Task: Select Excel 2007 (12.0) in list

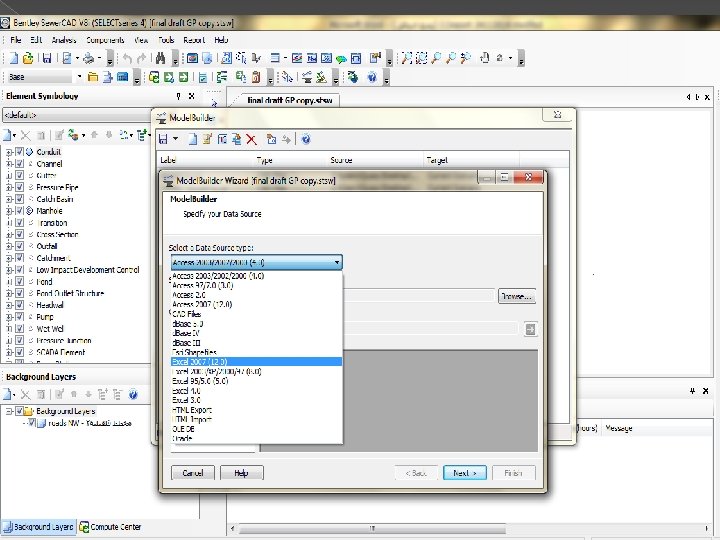Action: [257, 362]
